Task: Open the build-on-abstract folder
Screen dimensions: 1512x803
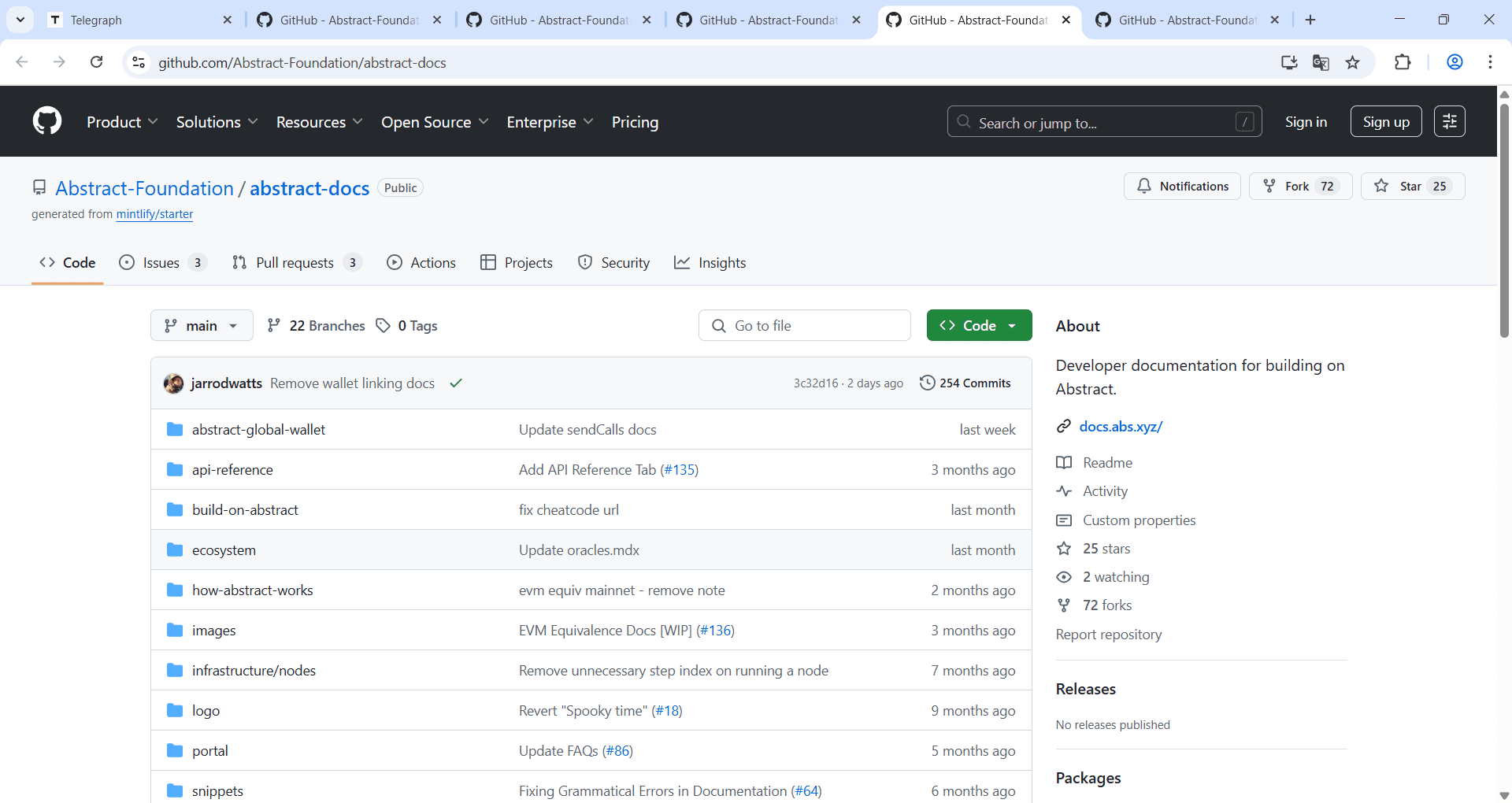Action: pyautogui.click(x=245, y=509)
